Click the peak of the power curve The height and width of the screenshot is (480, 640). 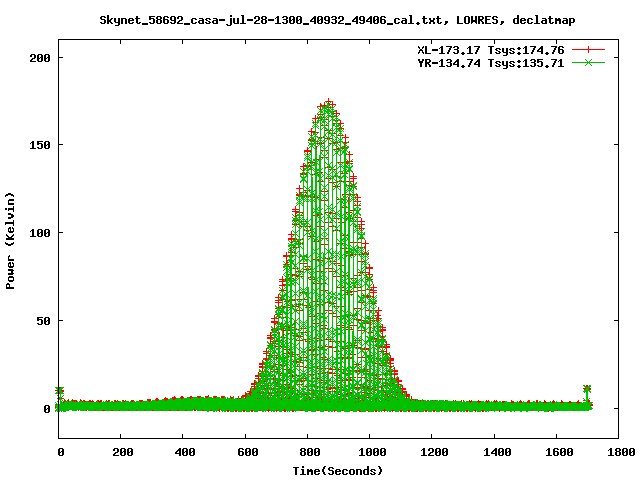pyautogui.click(x=329, y=102)
